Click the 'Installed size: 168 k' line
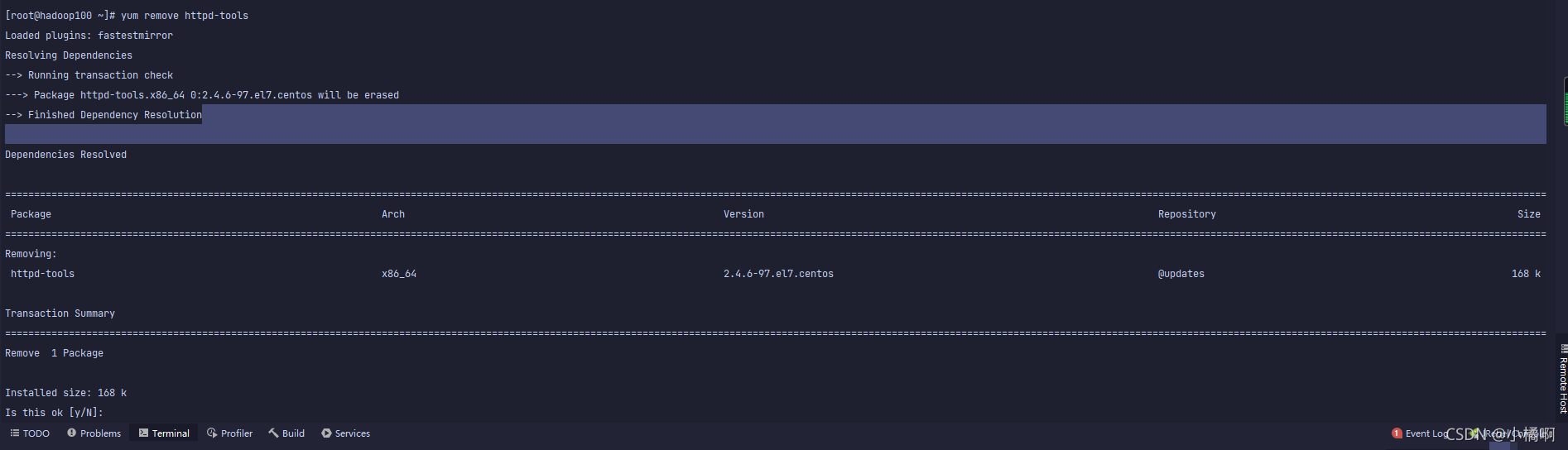The height and width of the screenshot is (450, 1568). (x=65, y=393)
